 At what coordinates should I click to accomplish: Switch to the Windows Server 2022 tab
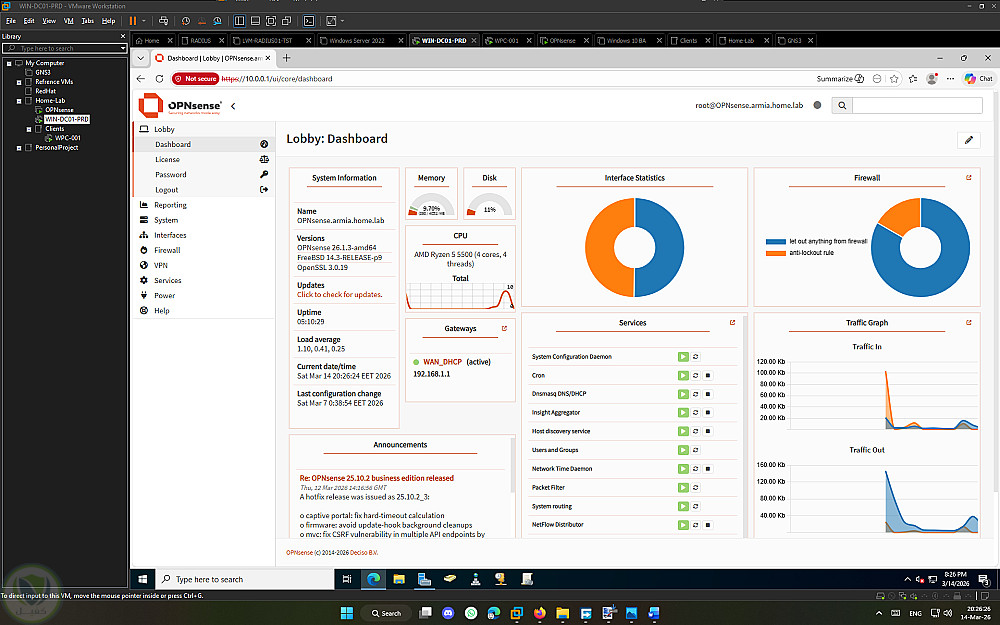tap(357, 40)
